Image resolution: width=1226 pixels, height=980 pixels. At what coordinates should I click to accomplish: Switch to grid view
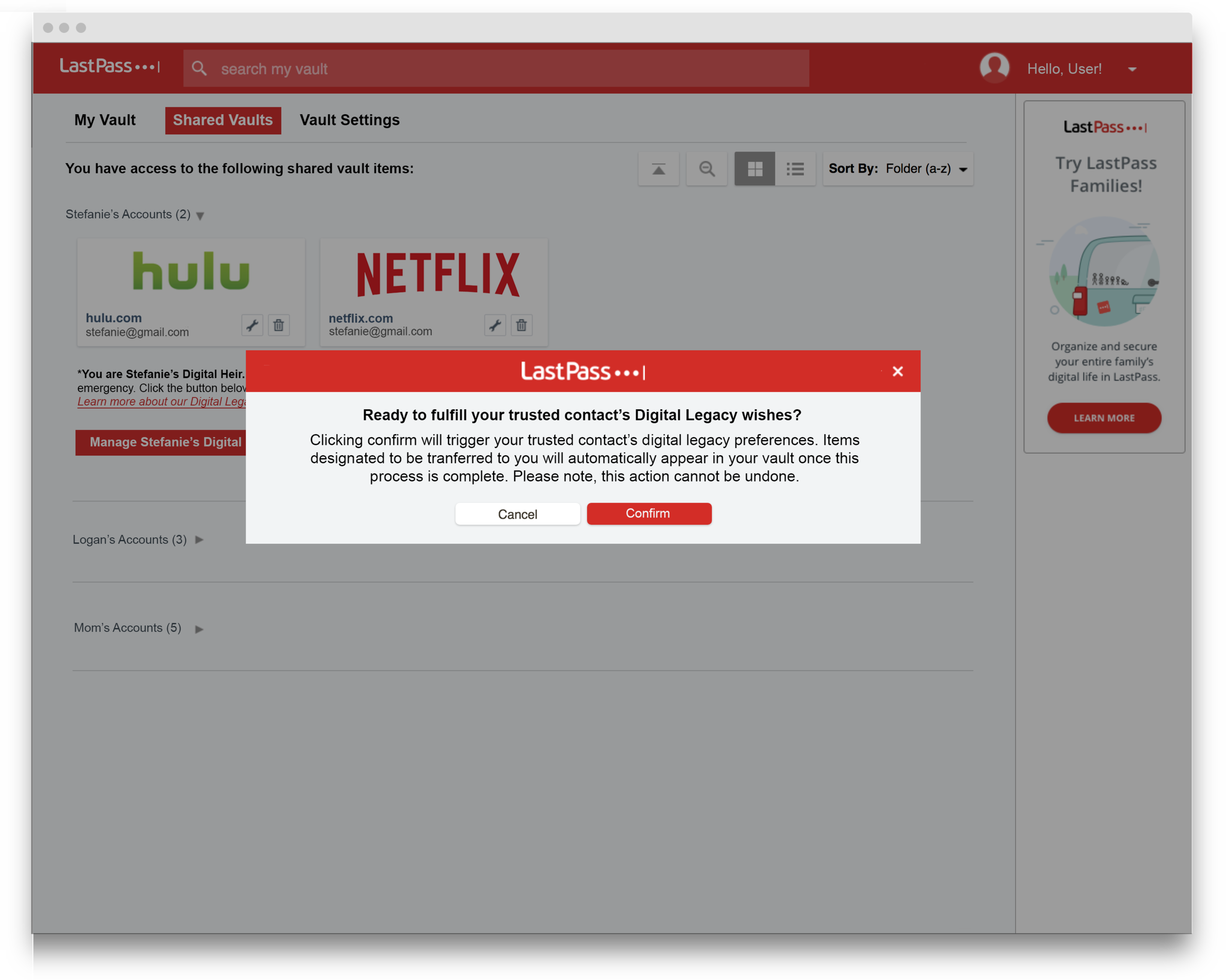pyautogui.click(x=755, y=169)
